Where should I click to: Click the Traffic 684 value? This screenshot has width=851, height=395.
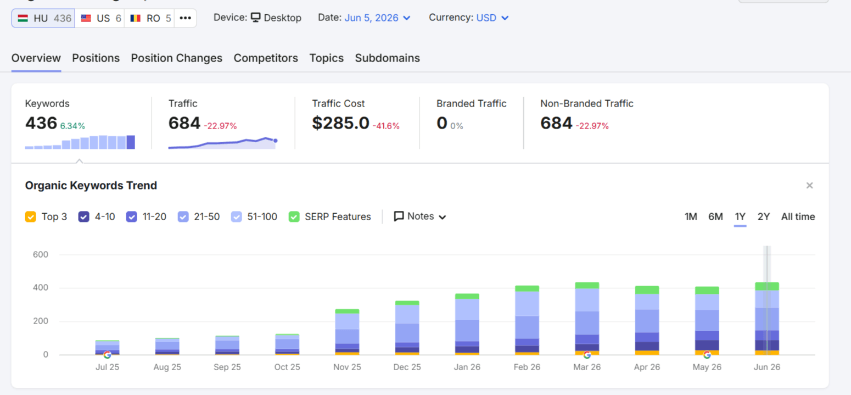[x=184, y=123]
